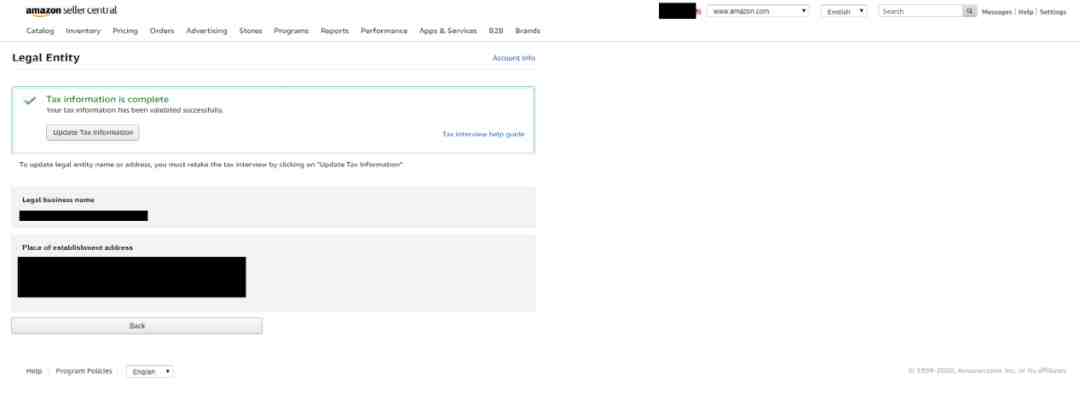This screenshot has height=395, width=1080.
Task: Click the Program Policies footer link
Action: pos(84,372)
